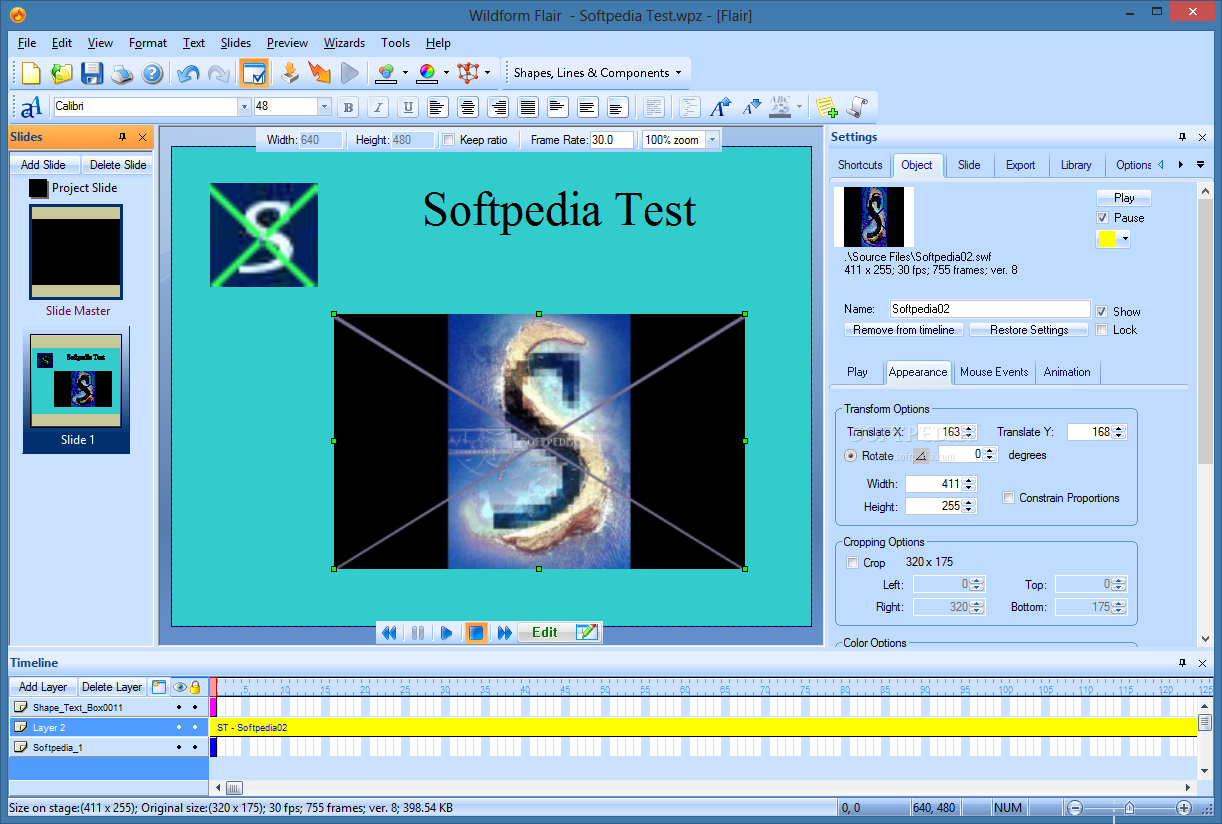The width and height of the screenshot is (1222, 824).
Task: Select the Rotate radio button
Action: 851,455
